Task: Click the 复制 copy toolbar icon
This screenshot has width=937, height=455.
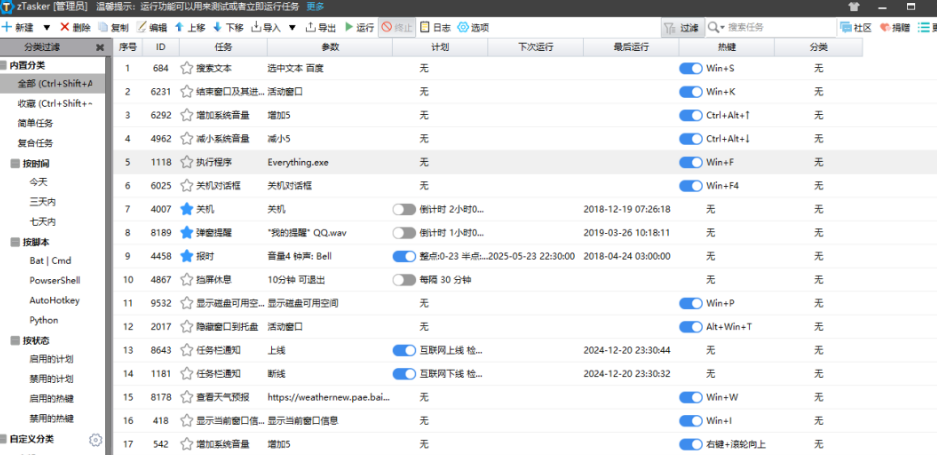Action: (x=102, y=28)
